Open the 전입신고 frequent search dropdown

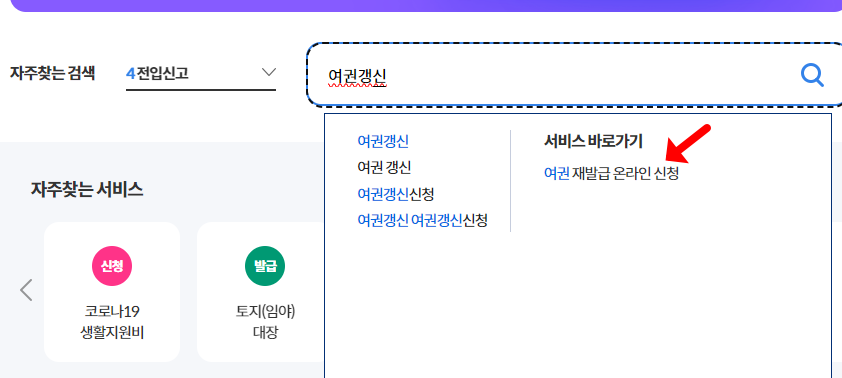coord(201,73)
